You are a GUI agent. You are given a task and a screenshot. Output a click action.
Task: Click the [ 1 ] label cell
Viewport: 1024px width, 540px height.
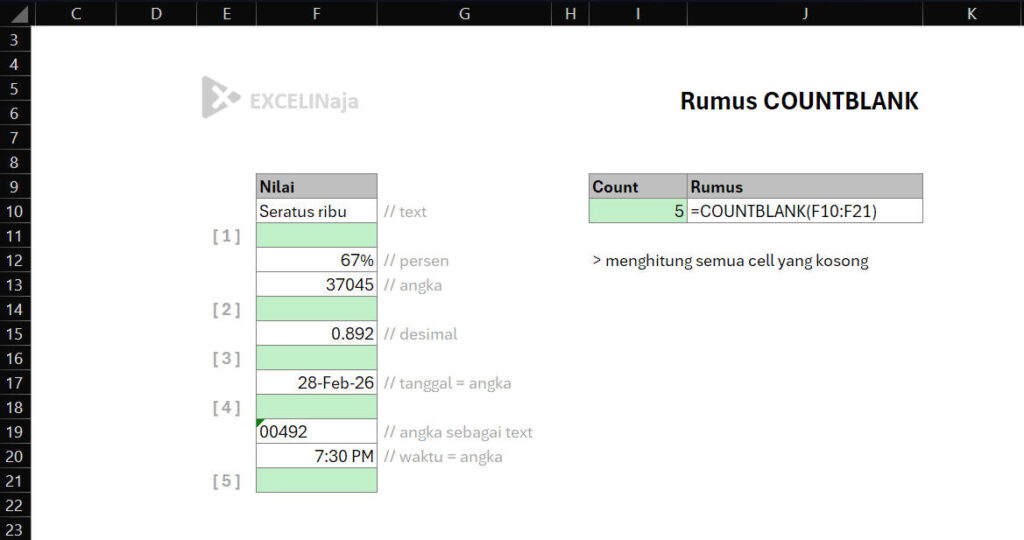click(227, 236)
